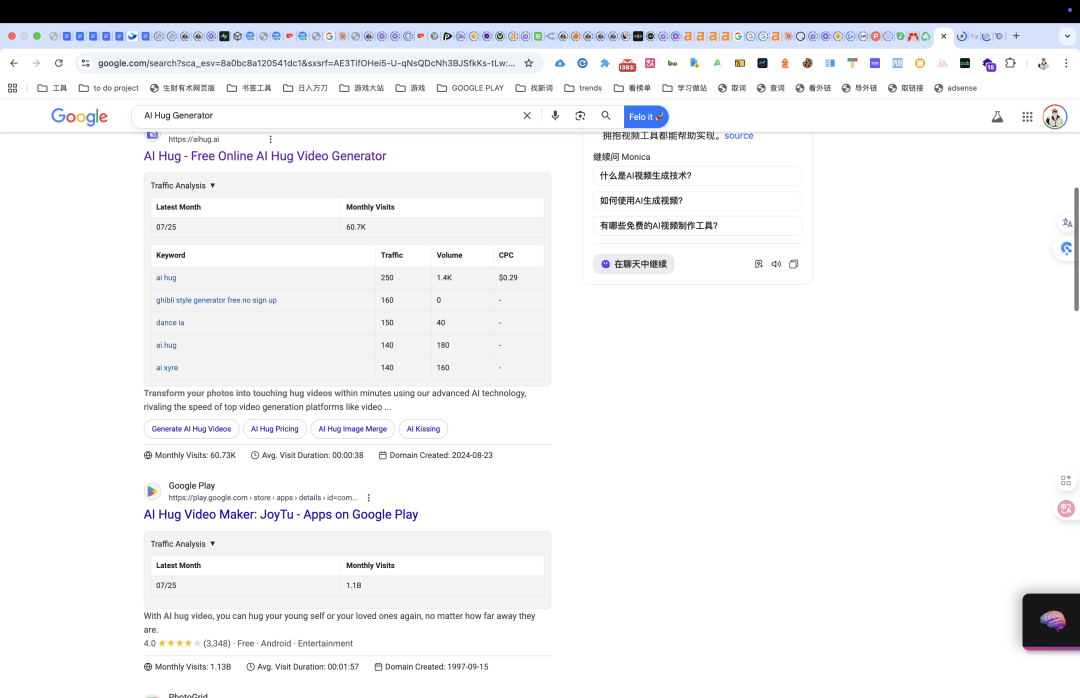The image size is (1080, 698).
Task: Open the blue cloud download extension
Action: 560,63
